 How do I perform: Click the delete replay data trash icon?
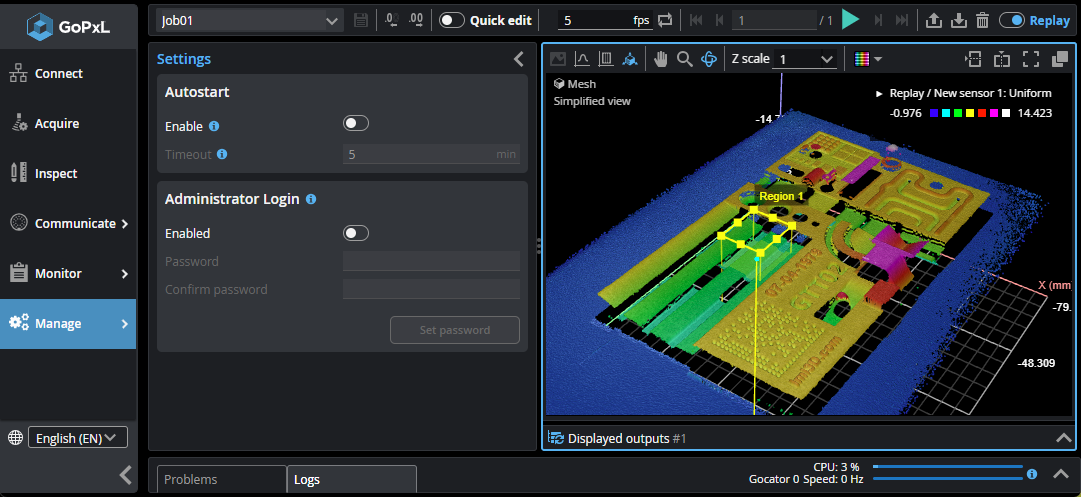coord(982,20)
